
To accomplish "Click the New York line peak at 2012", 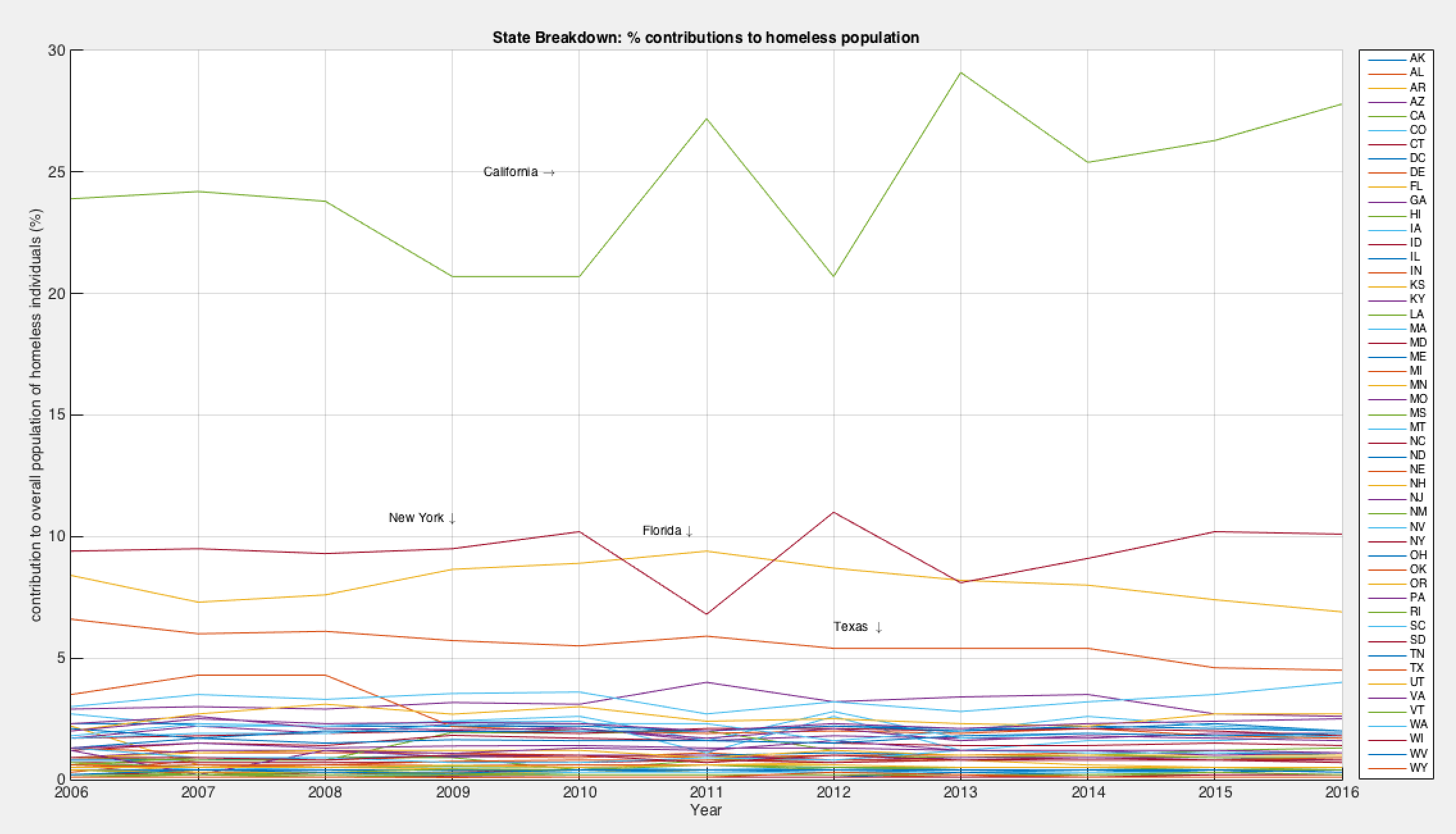I will (833, 512).
